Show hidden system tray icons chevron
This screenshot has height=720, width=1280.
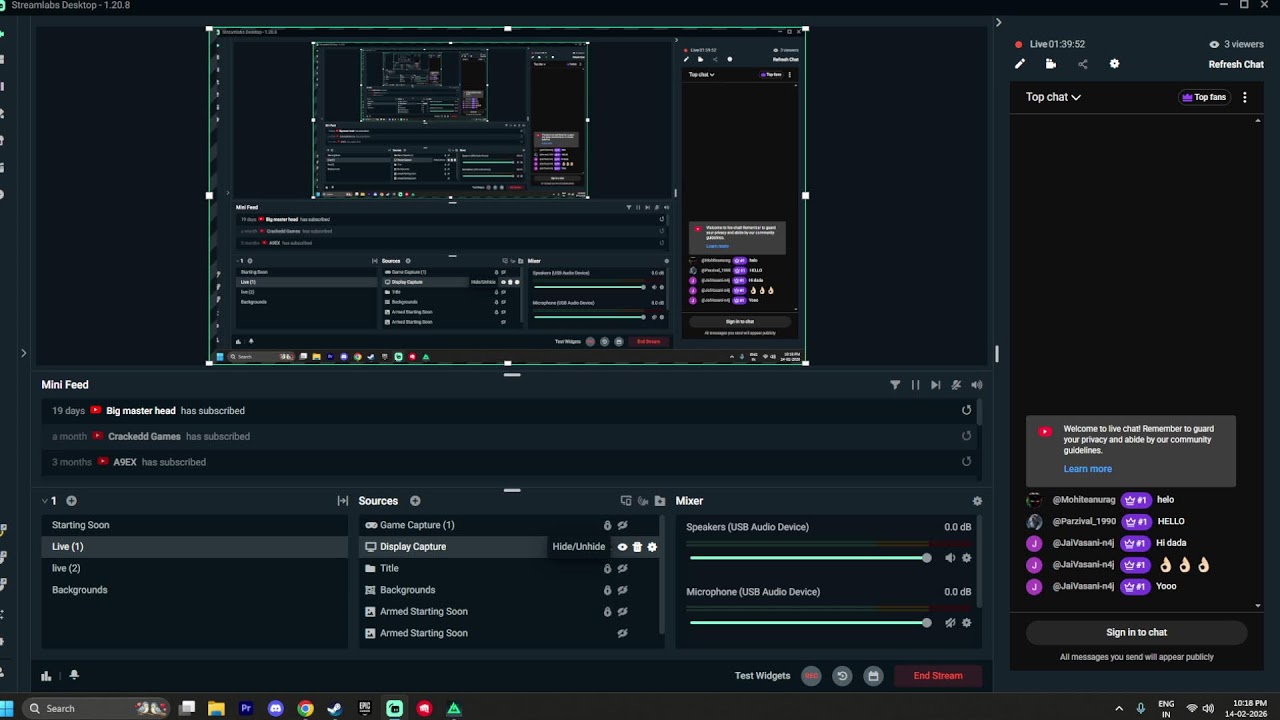(1119, 708)
